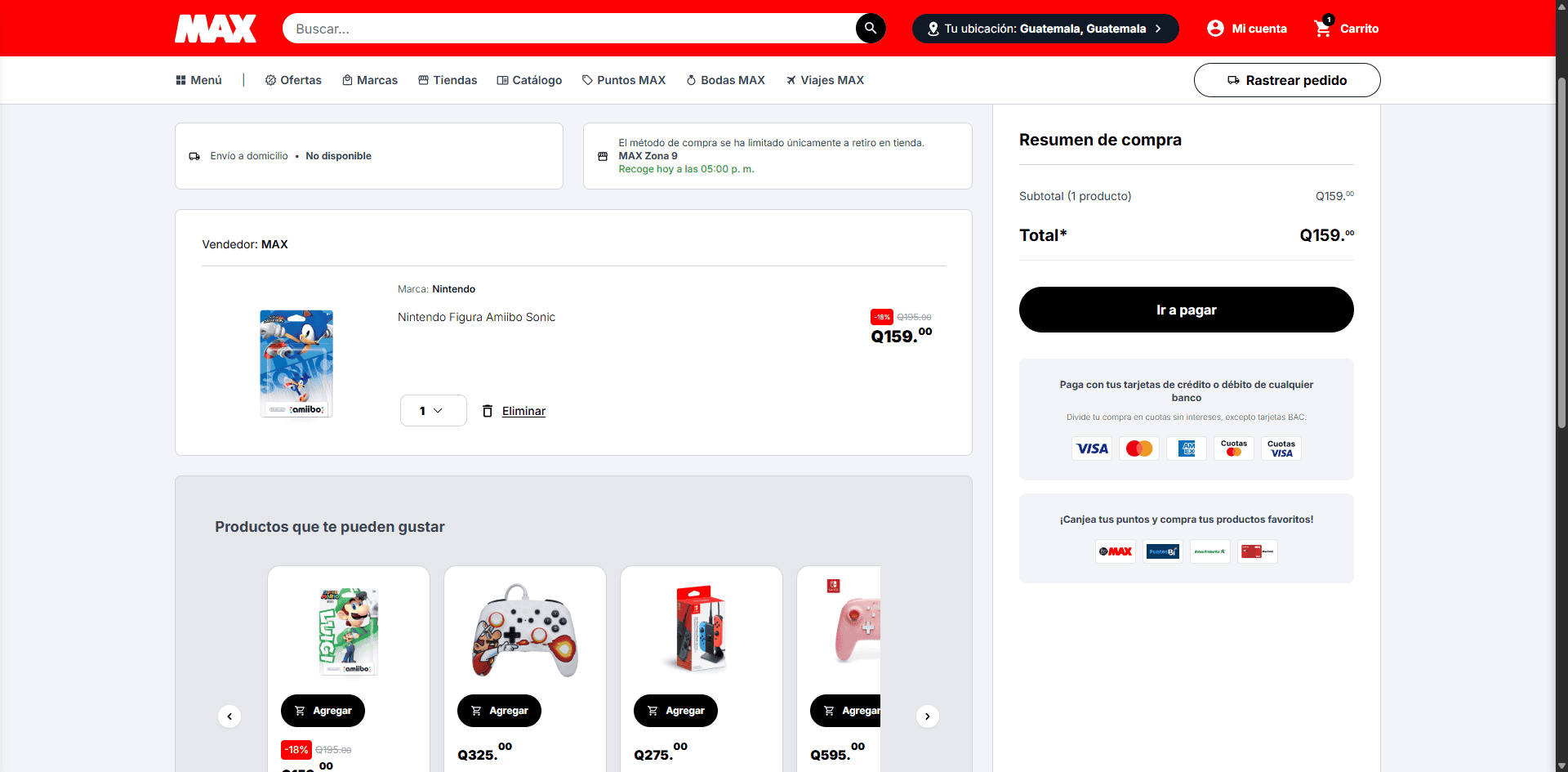Viewport: 1568px width, 772px height.
Task: Show next recommended products with right arrow
Action: 927,716
